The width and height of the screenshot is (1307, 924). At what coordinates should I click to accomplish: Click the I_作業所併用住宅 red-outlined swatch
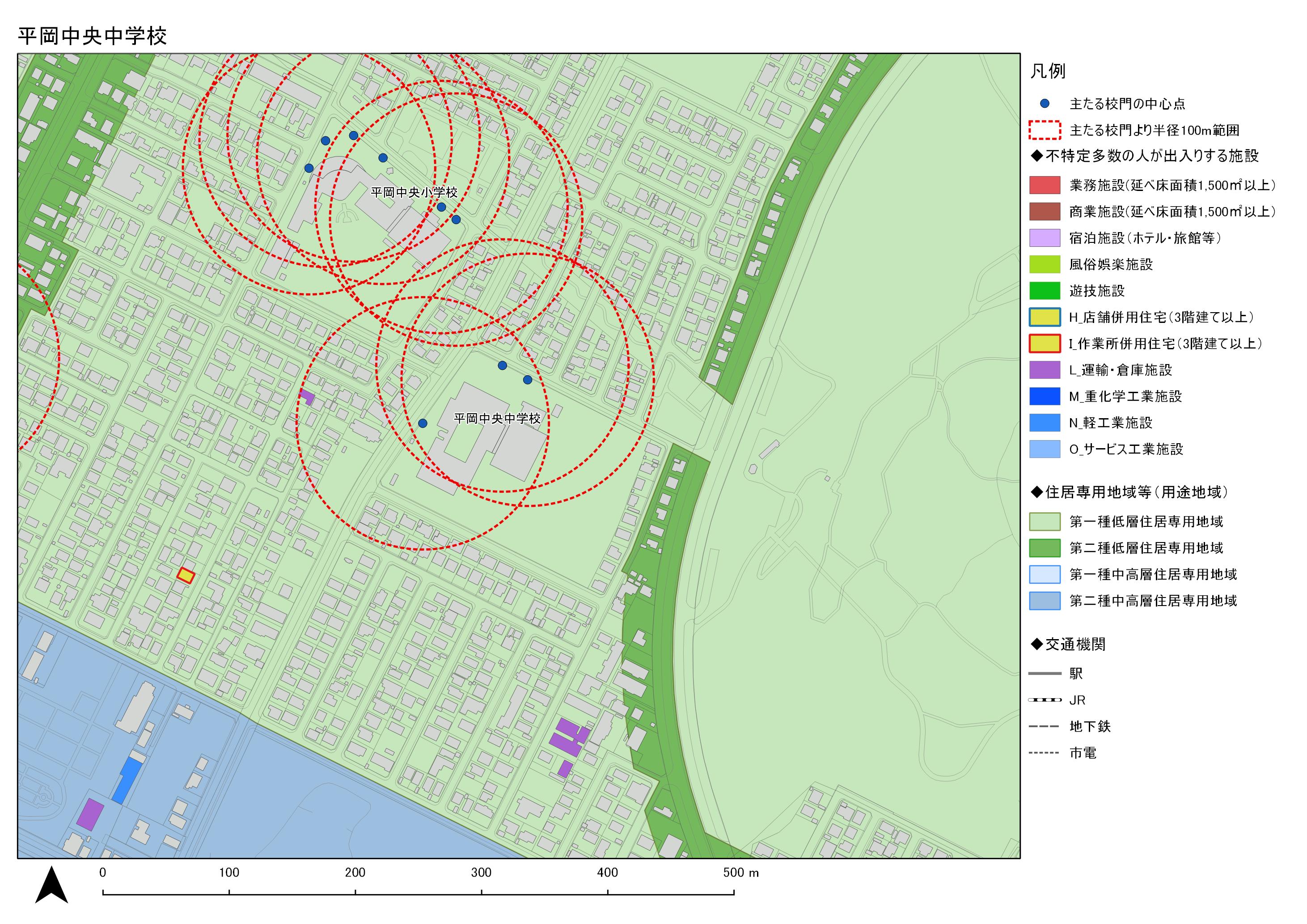(x=1045, y=343)
